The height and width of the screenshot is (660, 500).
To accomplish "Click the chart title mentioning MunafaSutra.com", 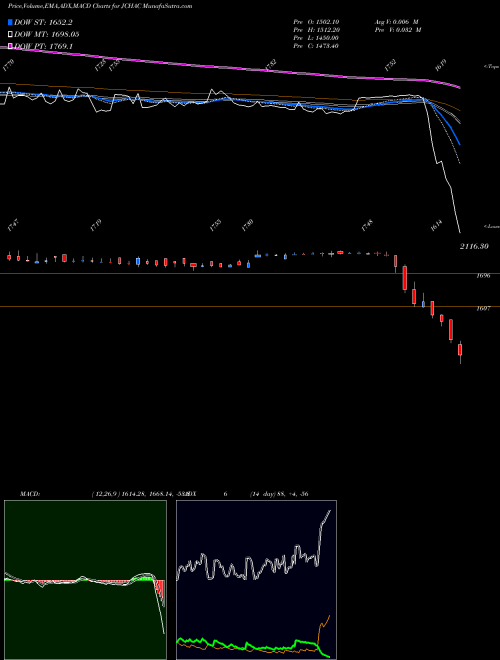I will (x=100, y=6).
